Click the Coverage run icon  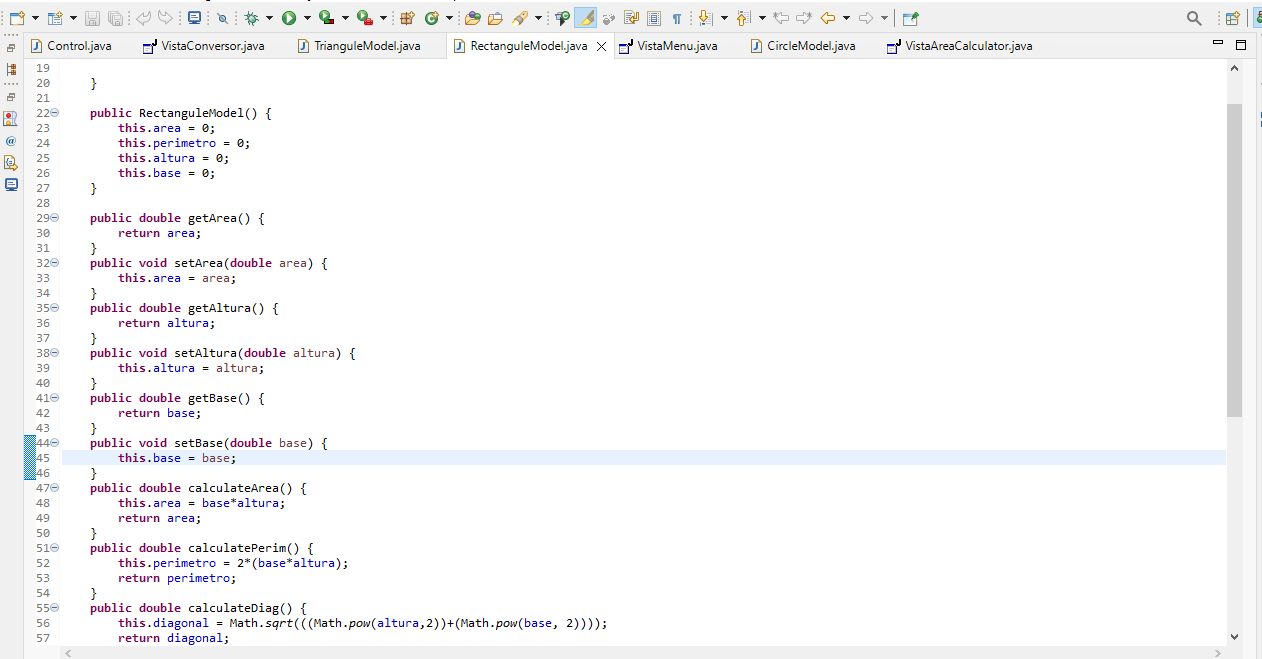tap(326, 18)
